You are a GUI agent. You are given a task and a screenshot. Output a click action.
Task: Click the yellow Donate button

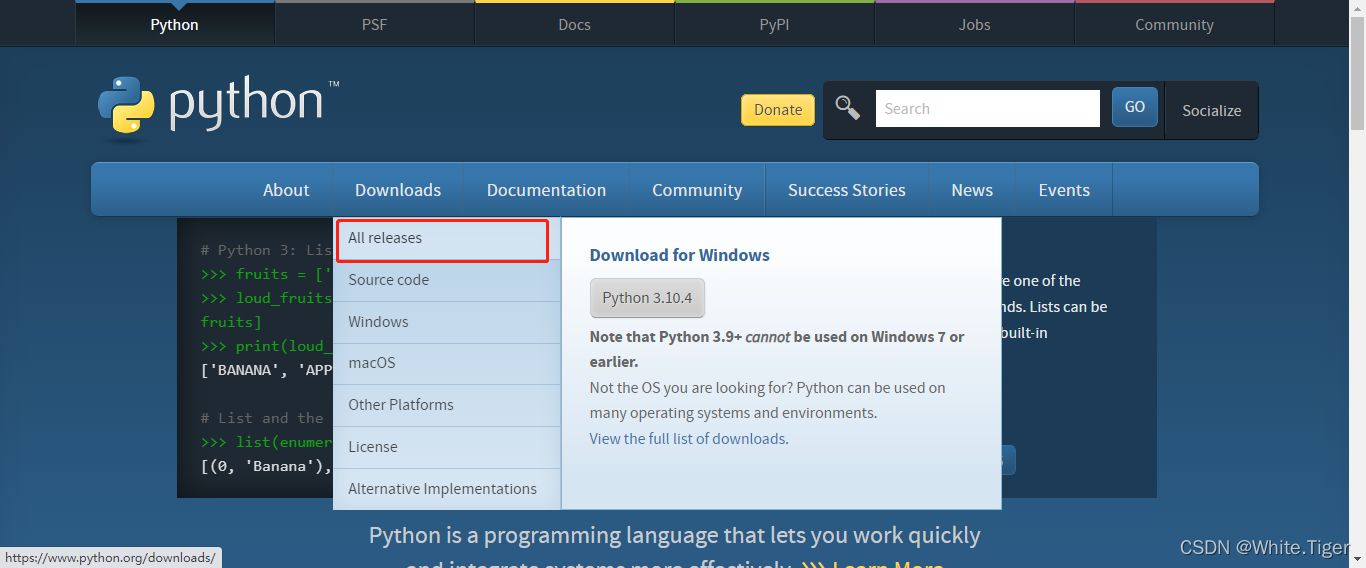click(x=778, y=110)
